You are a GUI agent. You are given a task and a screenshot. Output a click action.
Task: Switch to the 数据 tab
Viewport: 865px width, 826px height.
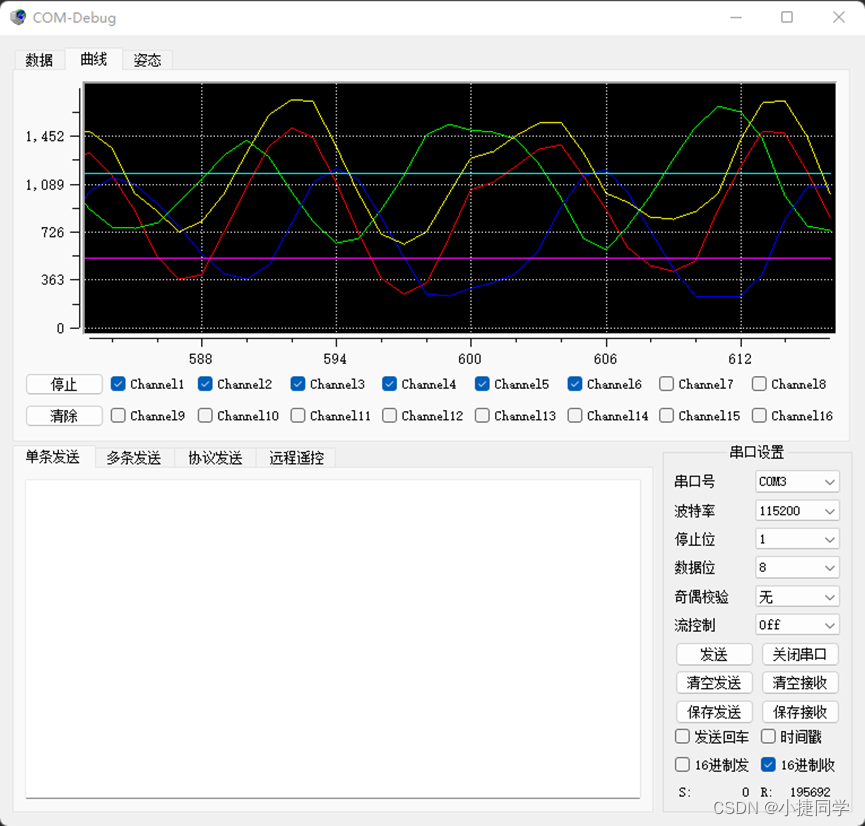pyautogui.click(x=39, y=59)
